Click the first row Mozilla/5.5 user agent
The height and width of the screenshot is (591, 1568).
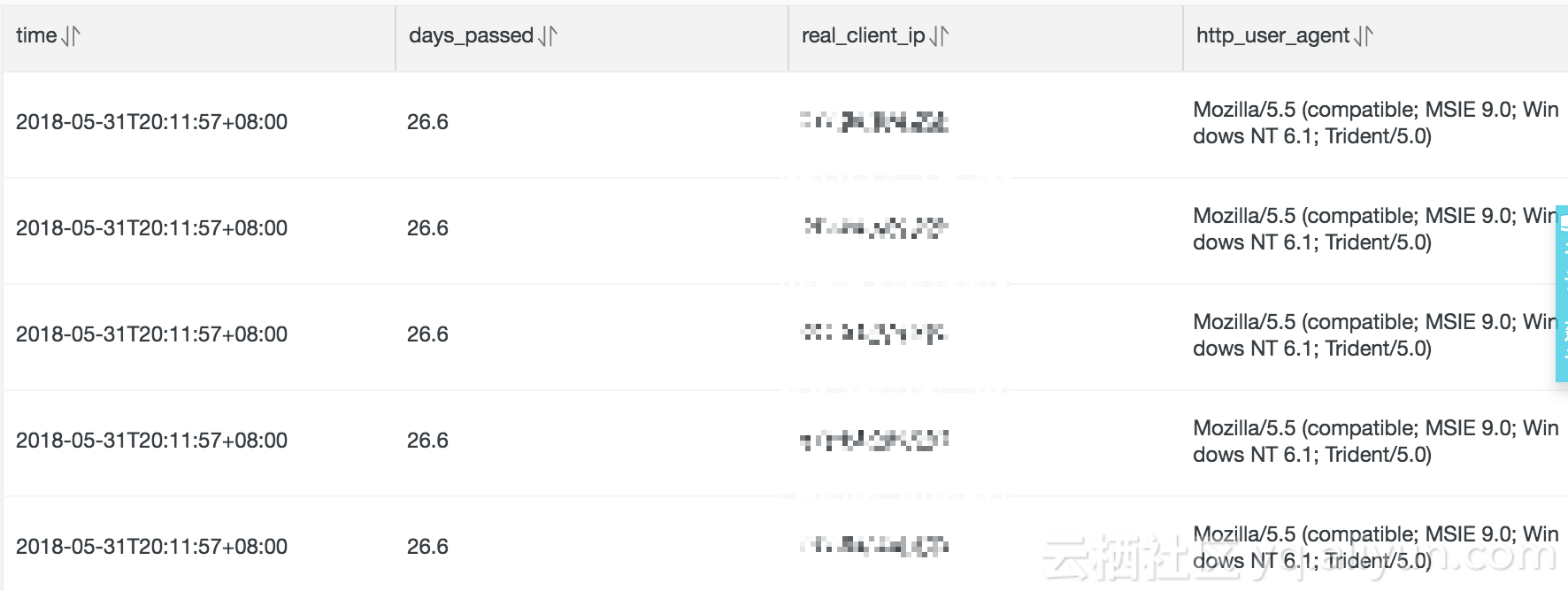(1375, 123)
